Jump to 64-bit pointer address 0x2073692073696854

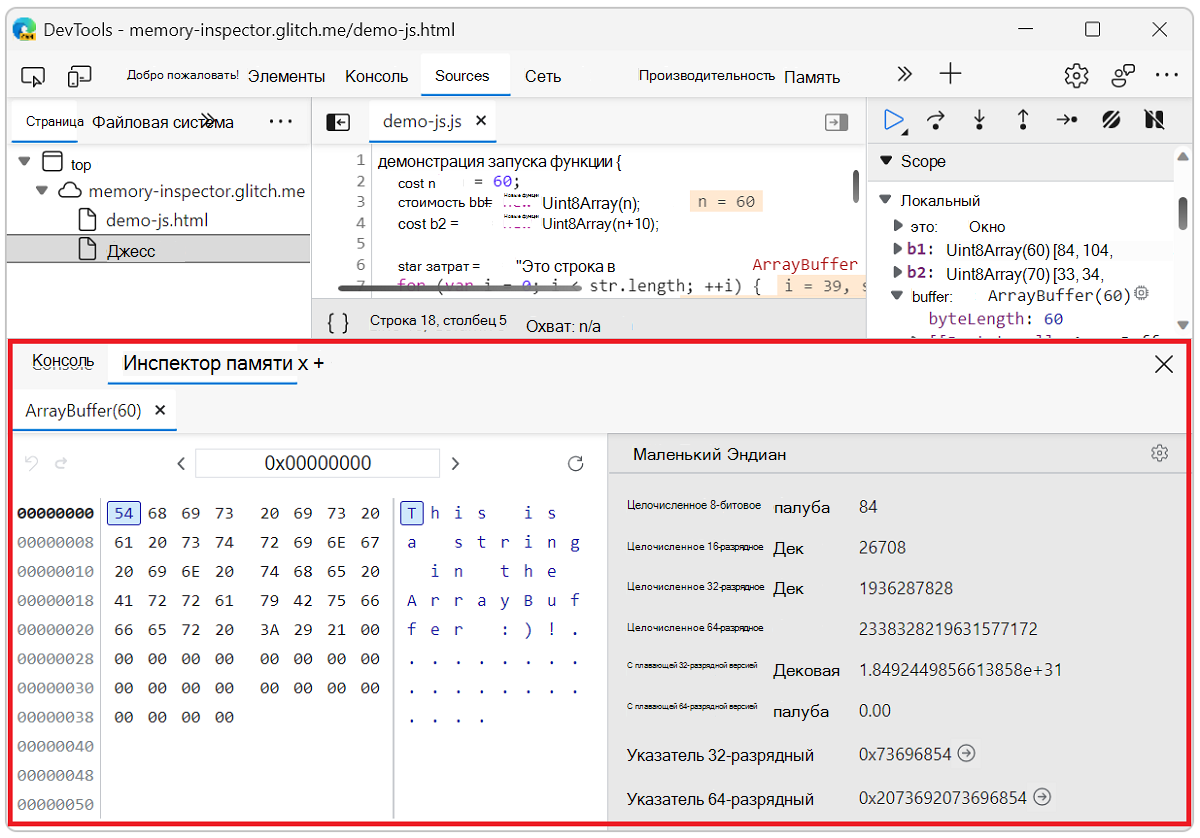[1043, 797]
